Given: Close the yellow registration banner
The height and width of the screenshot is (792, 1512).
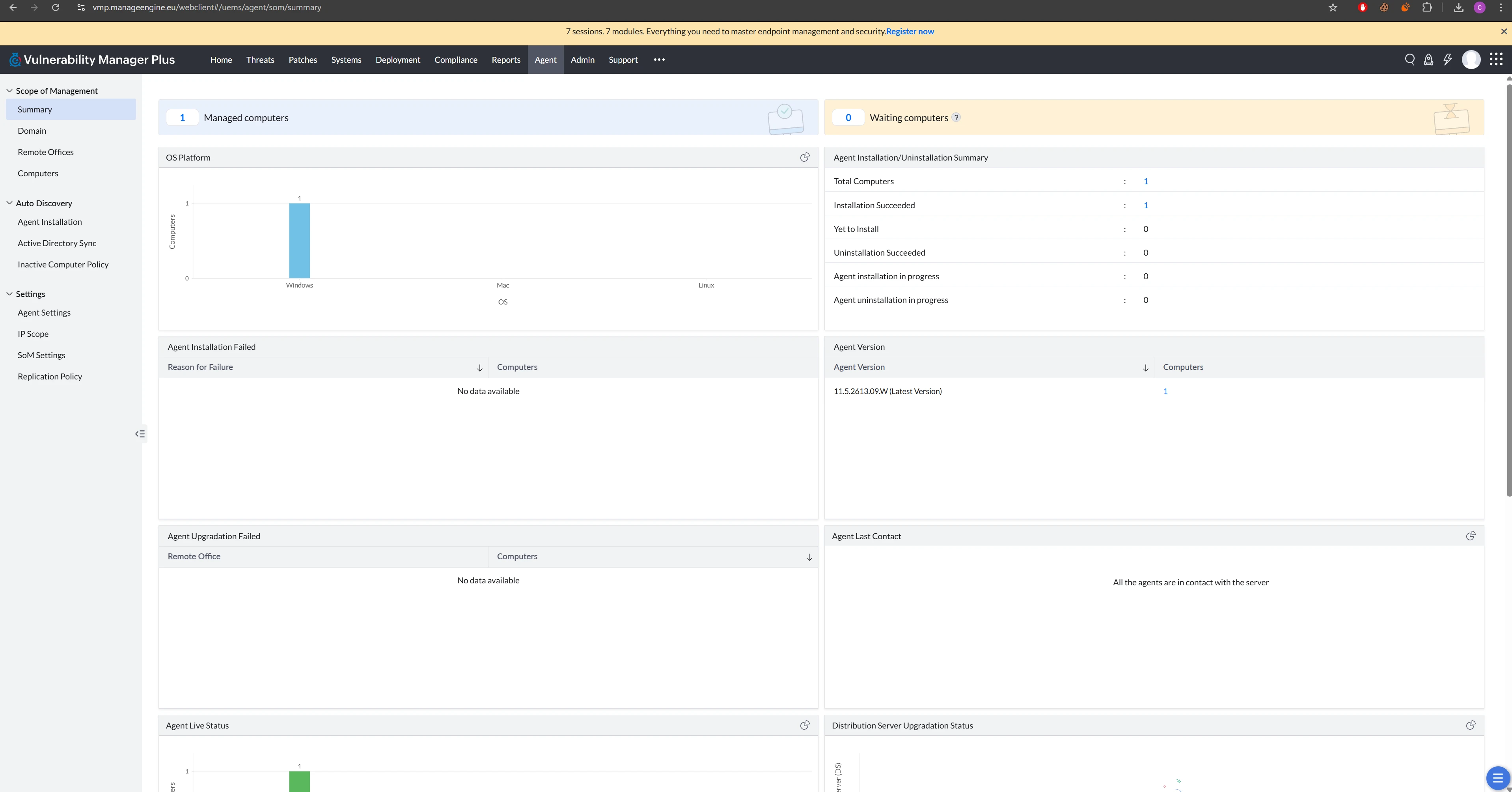Looking at the screenshot, I should pyautogui.click(x=1504, y=31).
